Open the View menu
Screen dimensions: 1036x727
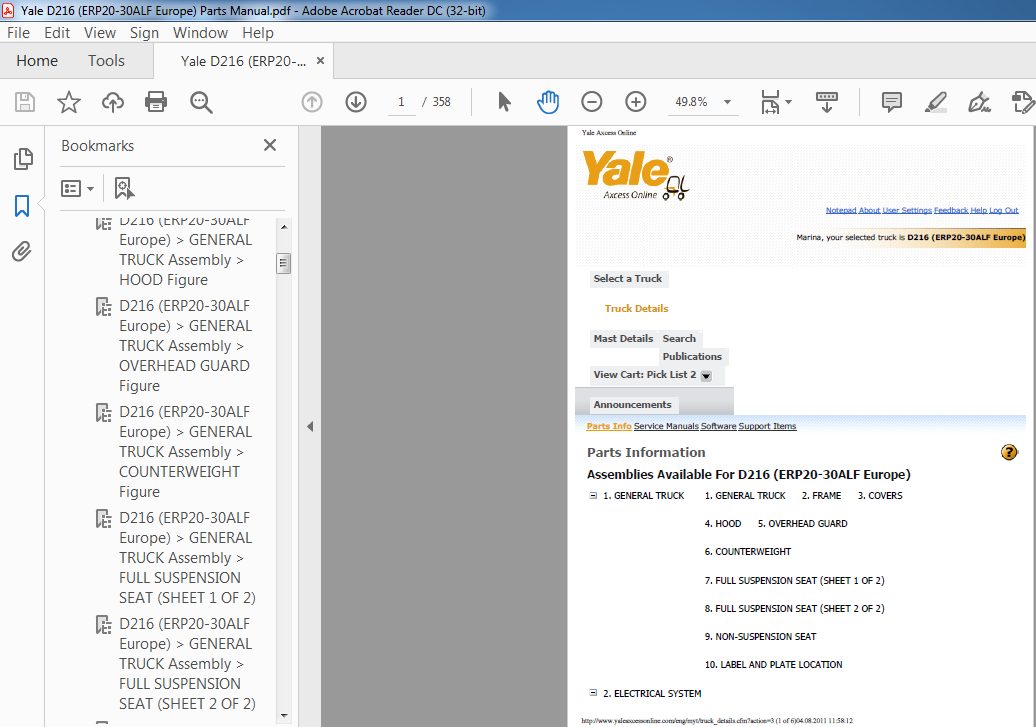pyautogui.click(x=100, y=32)
